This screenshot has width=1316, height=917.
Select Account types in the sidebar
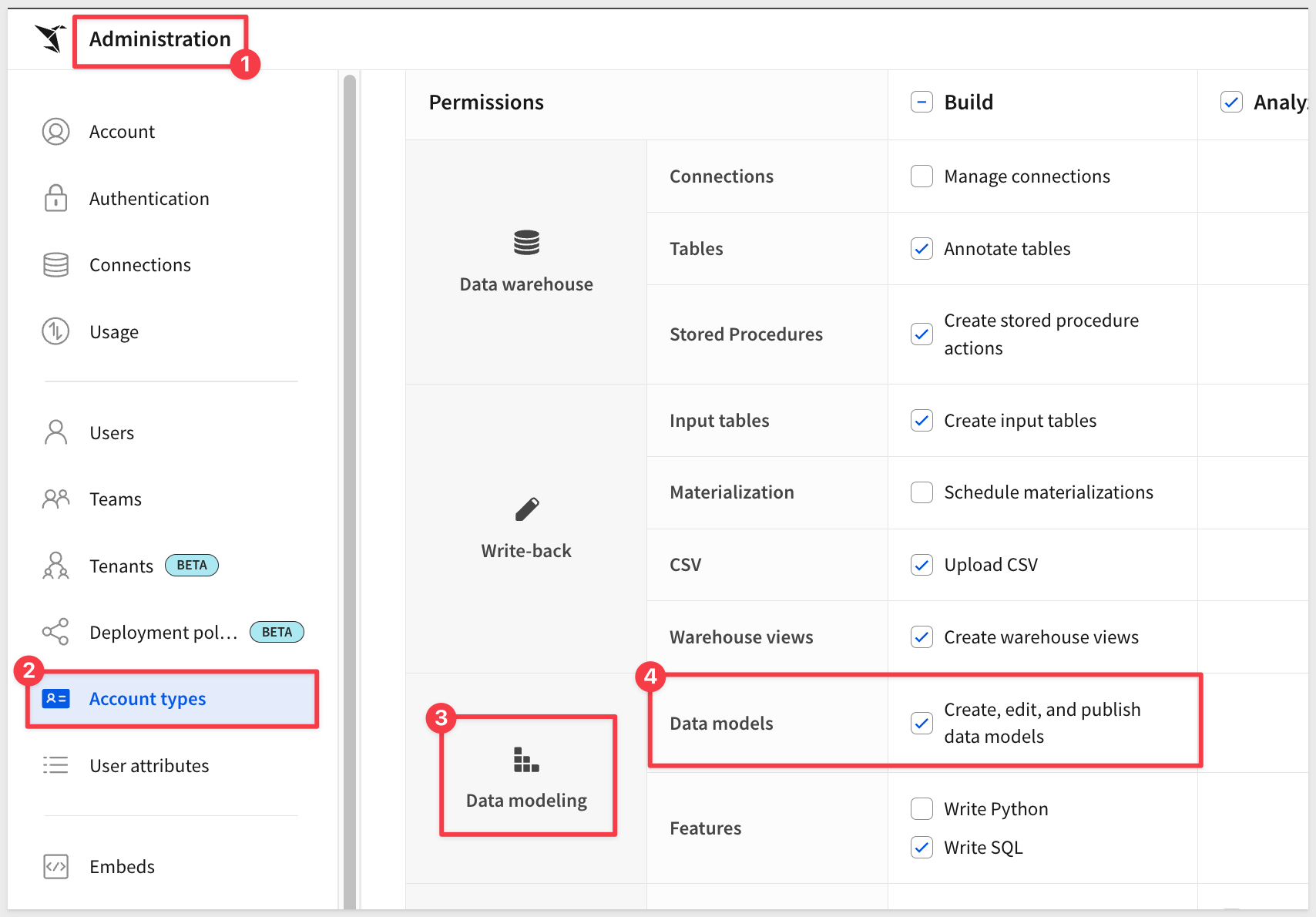[x=147, y=699]
